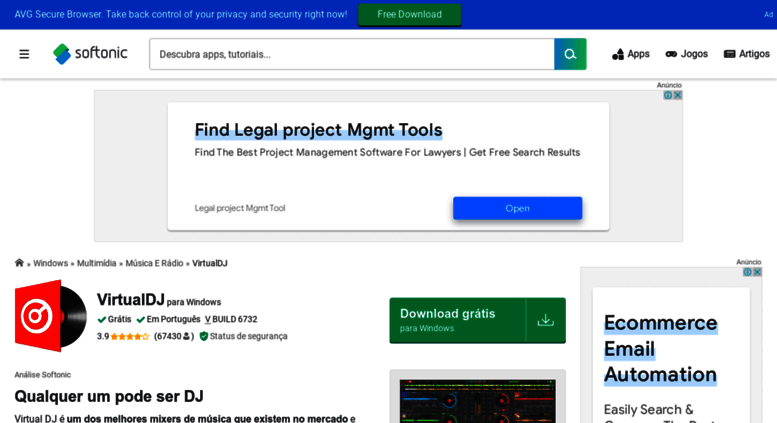The height and width of the screenshot is (423, 777).
Task: Go to home via breadcrumb house icon
Action: tap(19, 263)
